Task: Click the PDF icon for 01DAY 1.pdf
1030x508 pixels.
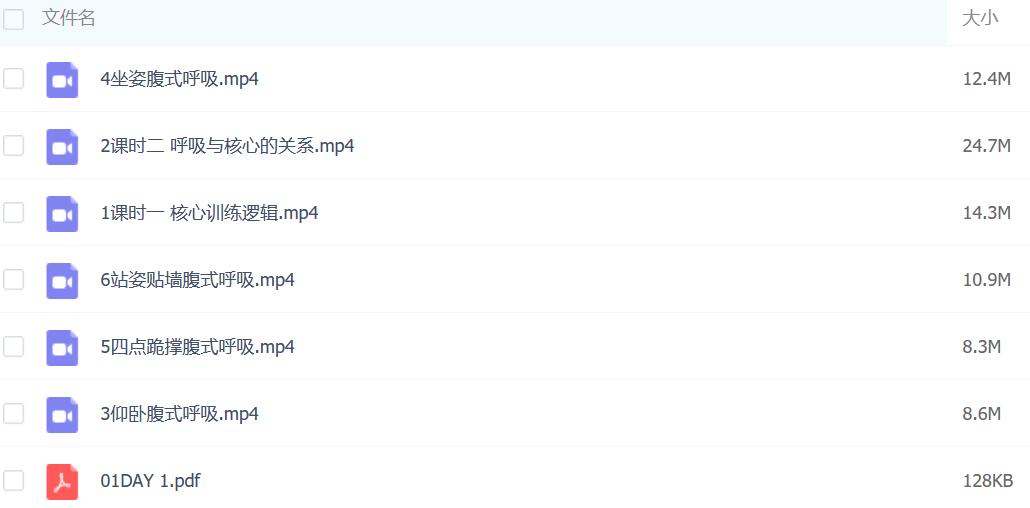Action: tap(62, 482)
